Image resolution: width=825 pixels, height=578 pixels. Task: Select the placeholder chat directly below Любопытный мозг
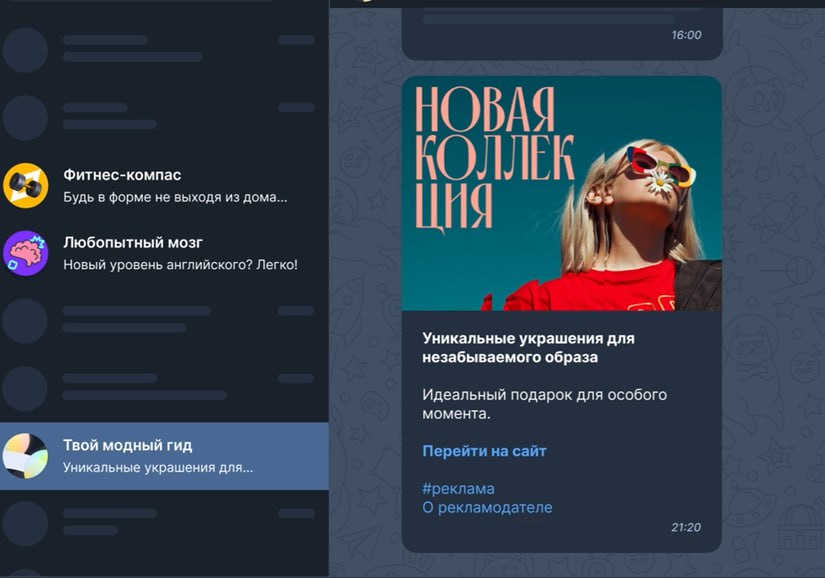164,321
